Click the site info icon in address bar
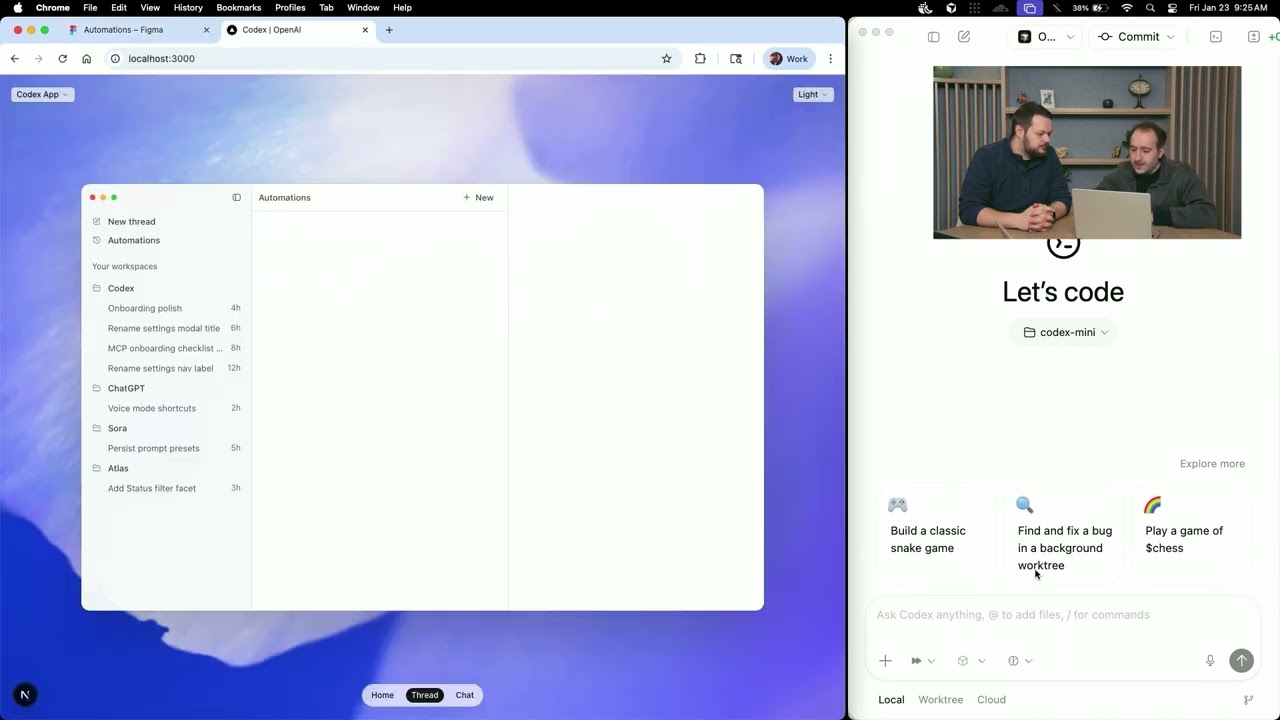Viewport: 1280px width, 720px height. tap(115, 59)
